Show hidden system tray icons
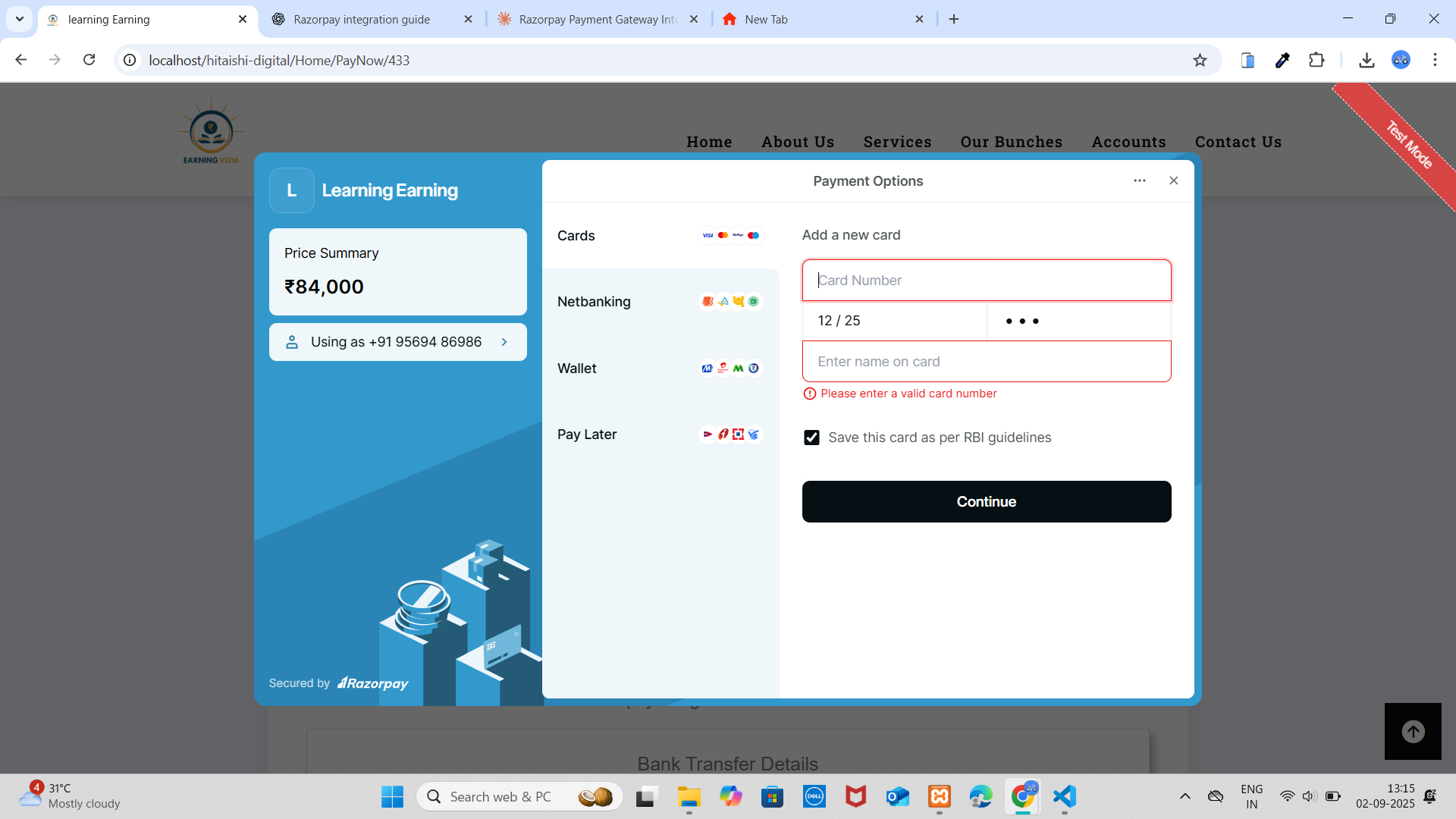1456x819 pixels. tap(1185, 796)
